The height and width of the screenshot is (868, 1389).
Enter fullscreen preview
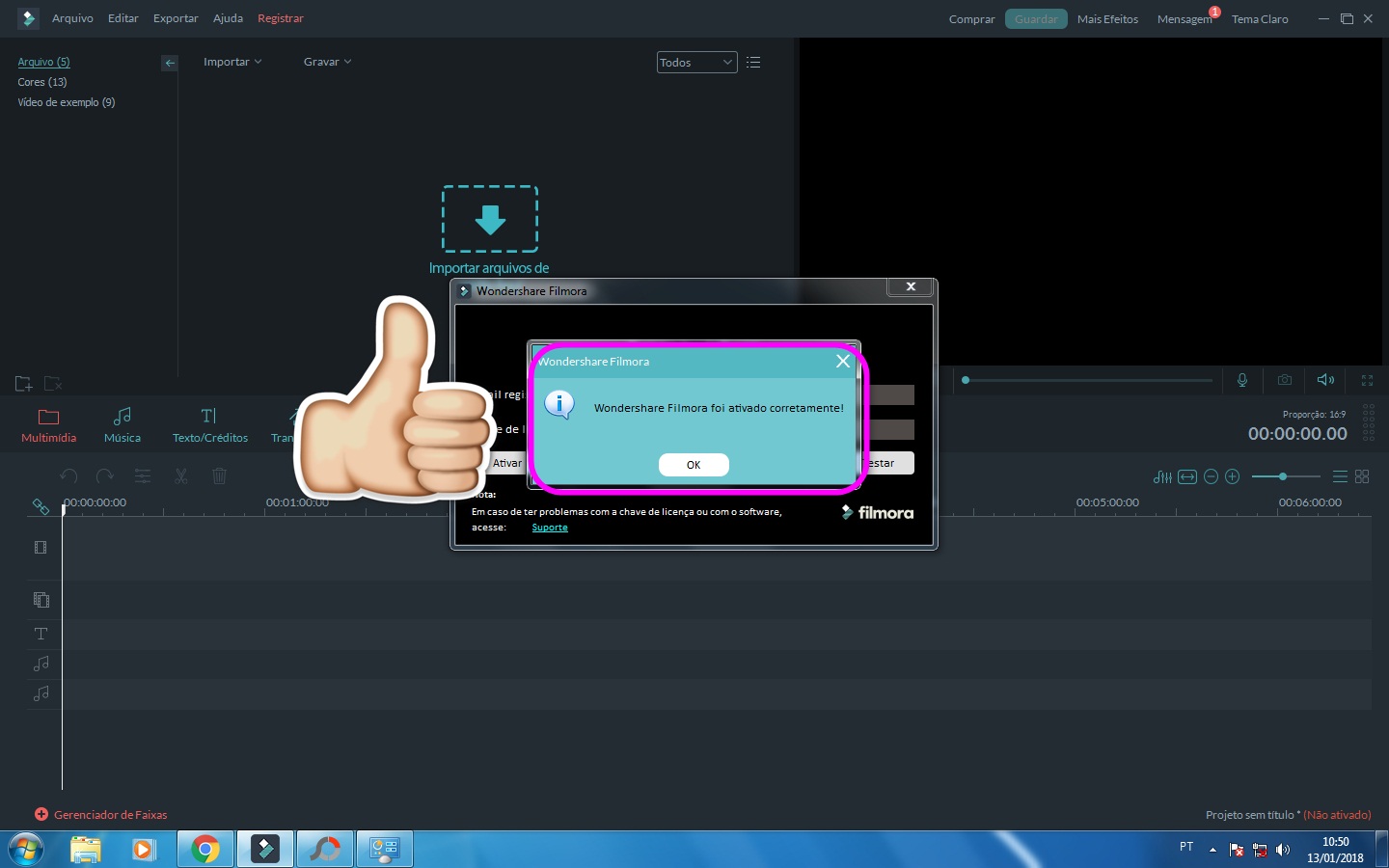point(1367,380)
